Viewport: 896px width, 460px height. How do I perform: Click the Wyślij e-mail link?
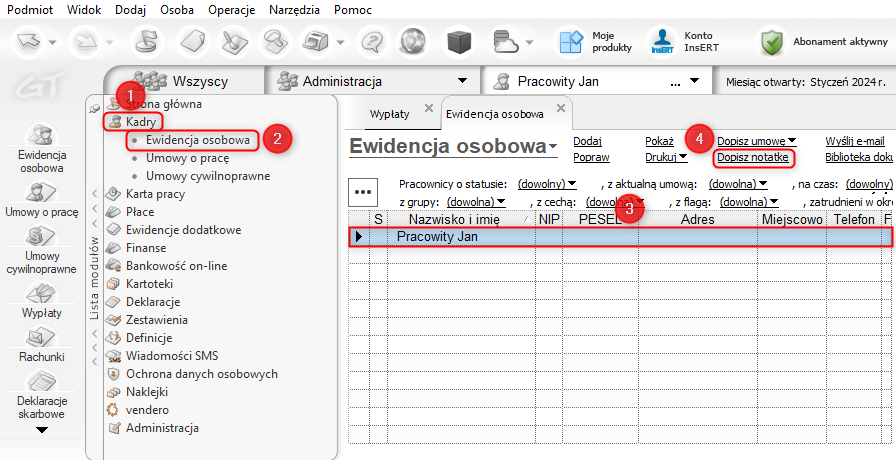(x=855, y=141)
